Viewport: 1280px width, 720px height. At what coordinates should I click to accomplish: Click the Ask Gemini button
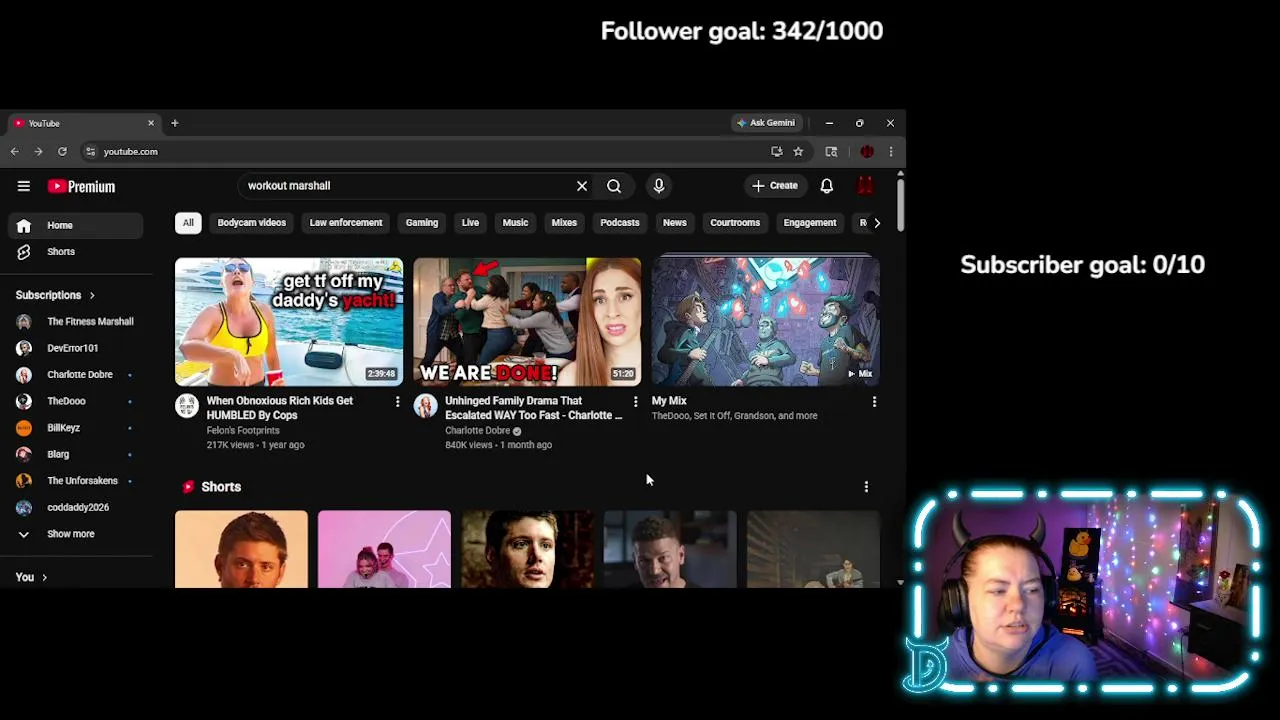pyautogui.click(x=766, y=123)
